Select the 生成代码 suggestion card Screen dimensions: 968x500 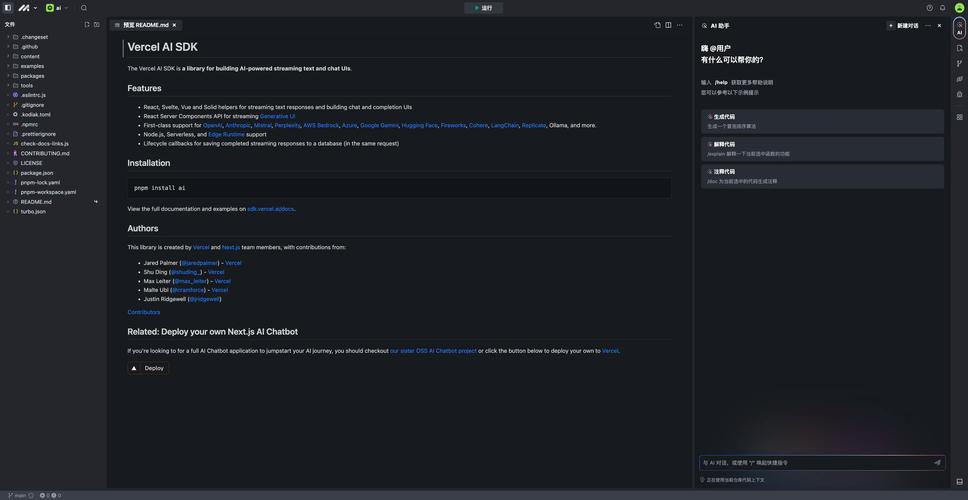tap(822, 121)
